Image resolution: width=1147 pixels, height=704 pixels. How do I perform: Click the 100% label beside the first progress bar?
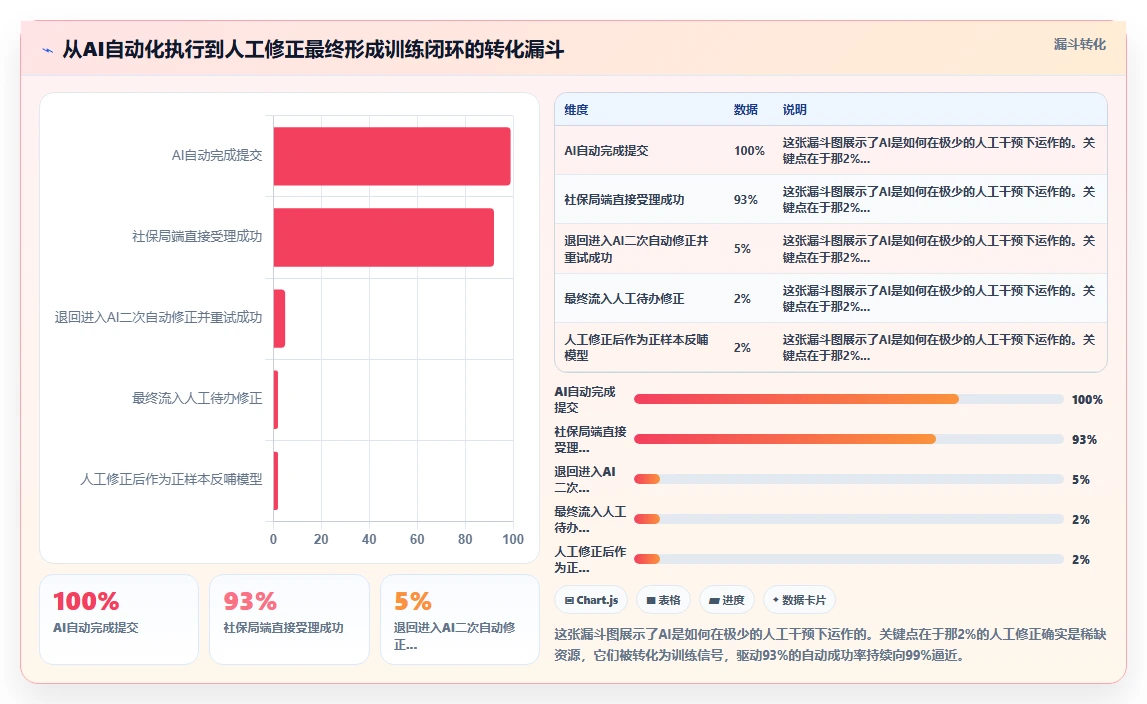click(1087, 400)
